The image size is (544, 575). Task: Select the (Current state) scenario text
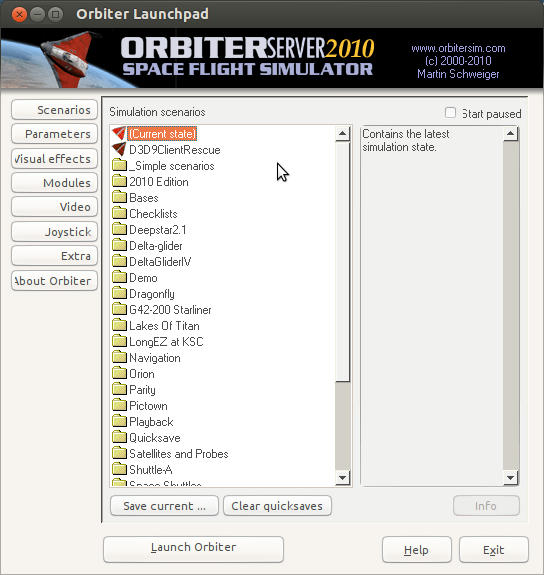(x=162, y=133)
